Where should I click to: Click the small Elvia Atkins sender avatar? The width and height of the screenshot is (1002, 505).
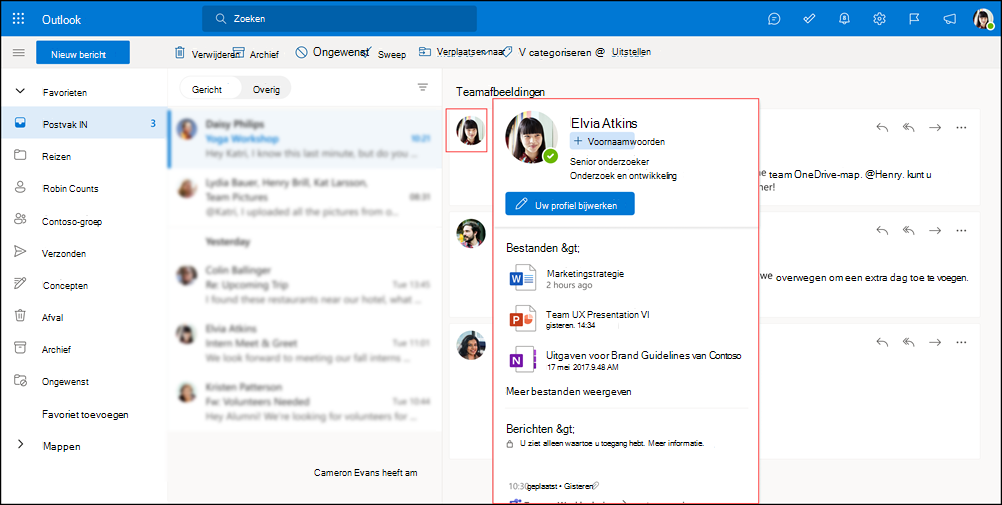coord(470,130)
